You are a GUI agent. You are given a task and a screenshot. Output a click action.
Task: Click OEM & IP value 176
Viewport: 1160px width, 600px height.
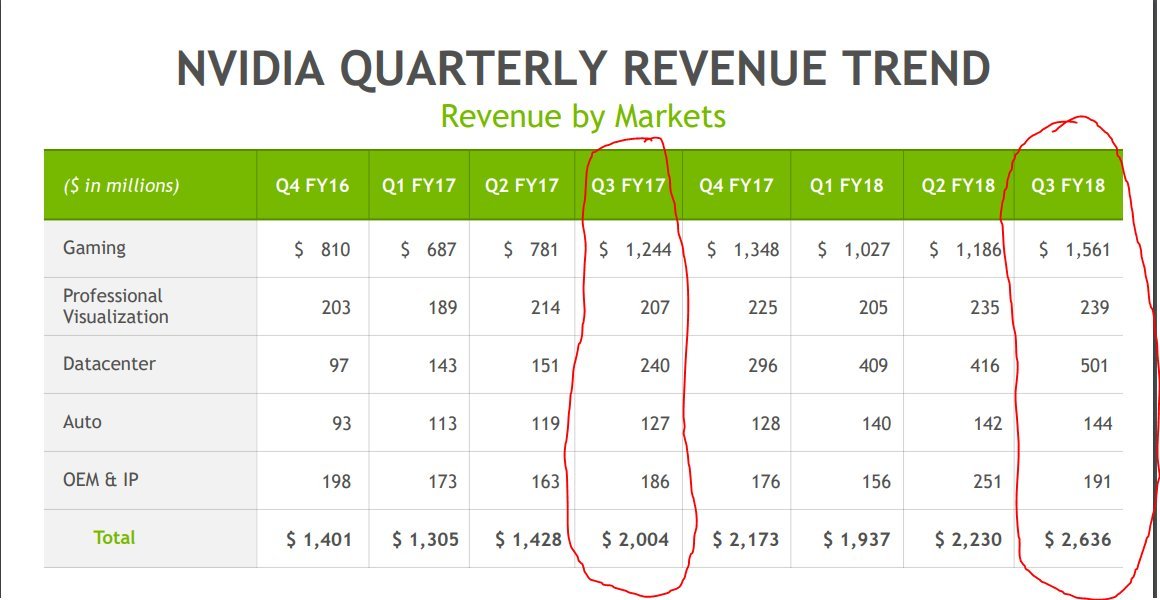tap(765, 481)
